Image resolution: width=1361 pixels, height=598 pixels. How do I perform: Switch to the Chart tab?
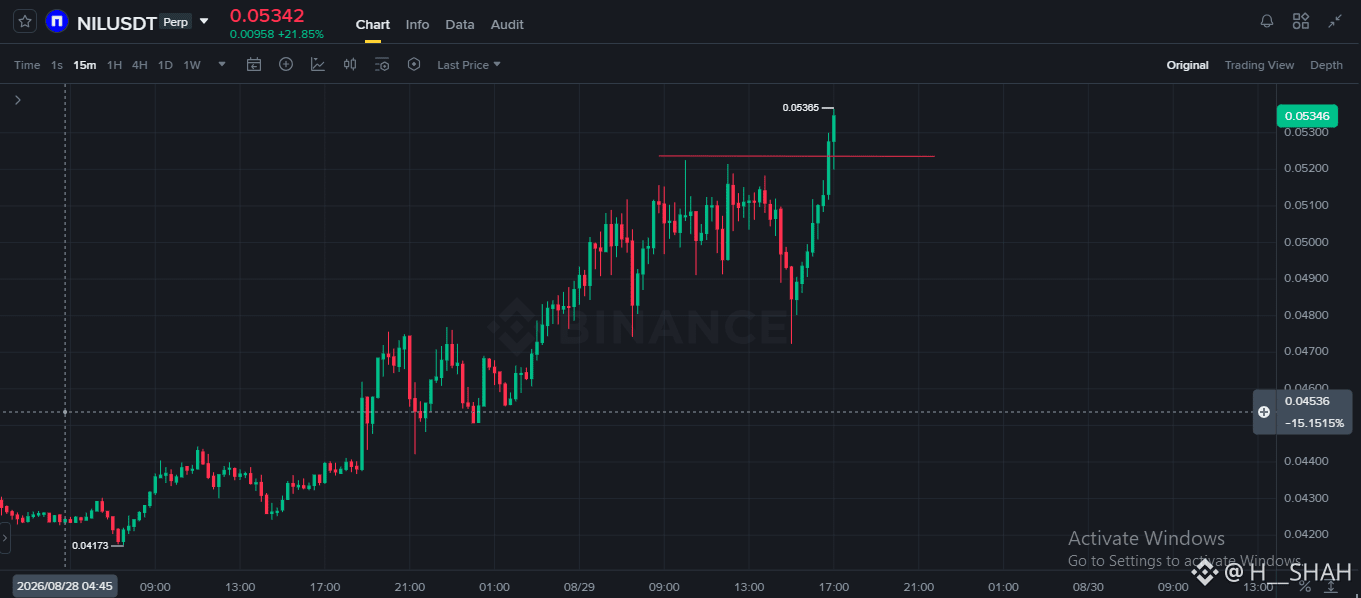(373, 24)
